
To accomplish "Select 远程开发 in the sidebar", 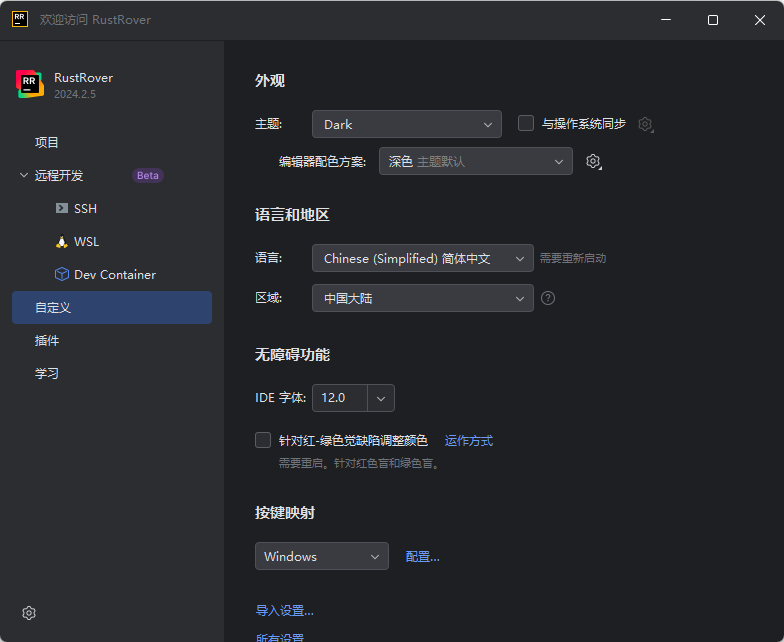I will (x=112, y=176).
